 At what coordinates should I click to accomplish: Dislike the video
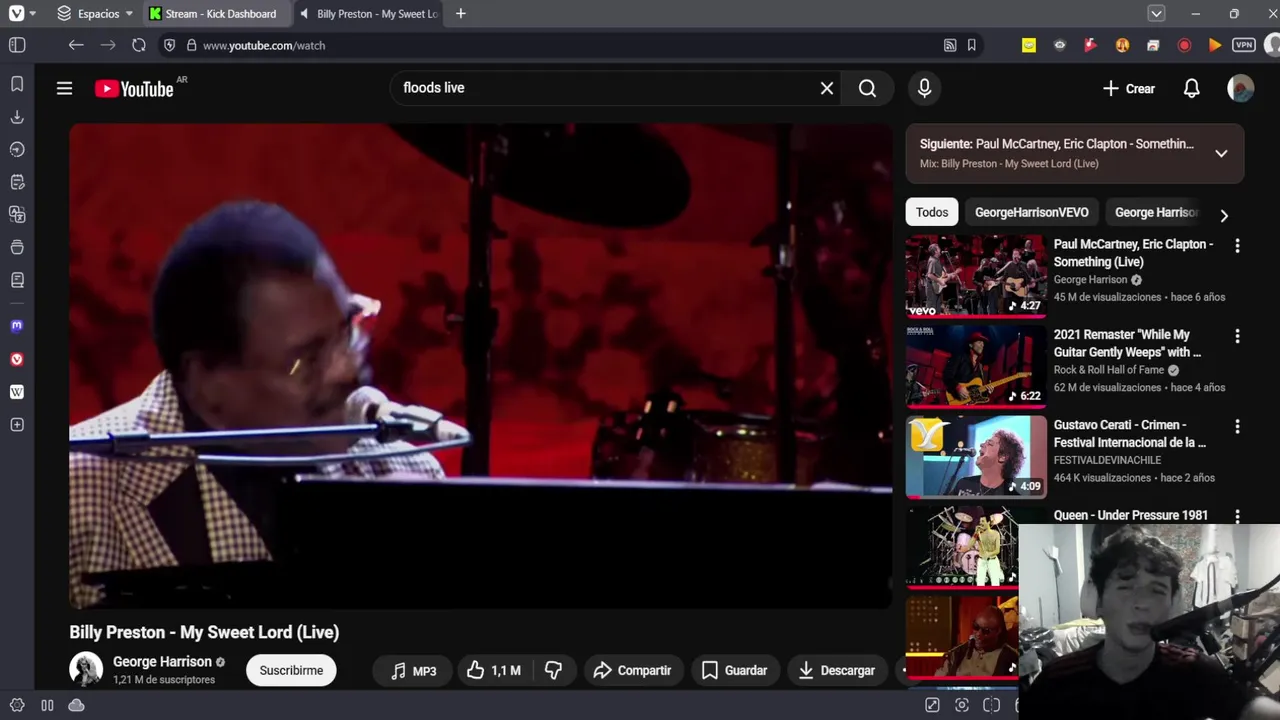click(553, 670)
